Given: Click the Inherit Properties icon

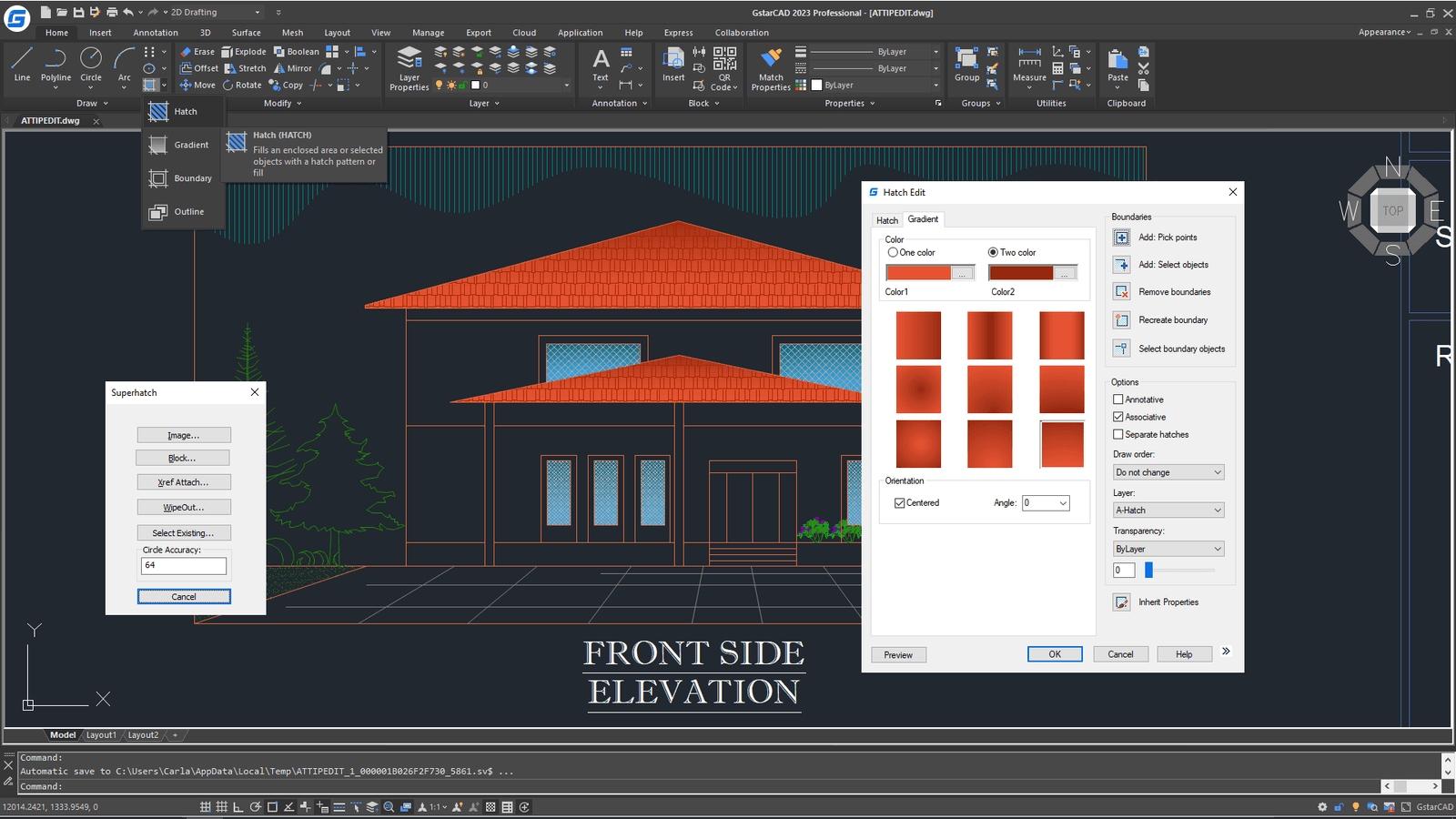Looking at the screenshot, I should pyautogui.click(x=1122, y=602).
